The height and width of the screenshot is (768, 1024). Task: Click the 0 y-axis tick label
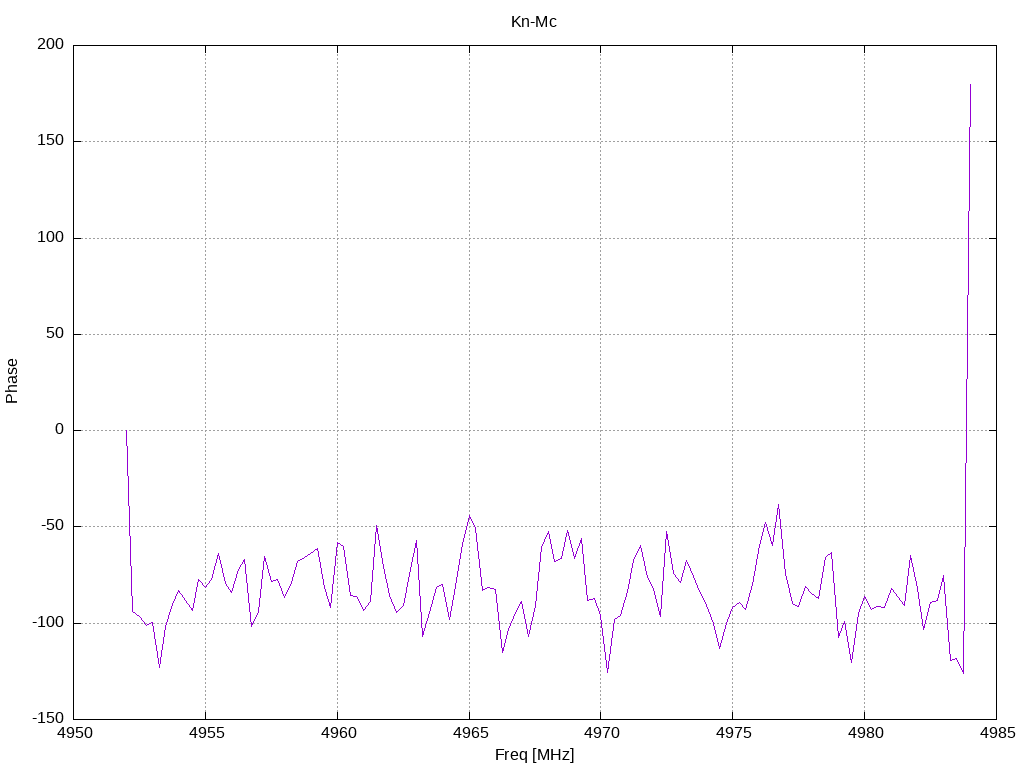[59, 430]
